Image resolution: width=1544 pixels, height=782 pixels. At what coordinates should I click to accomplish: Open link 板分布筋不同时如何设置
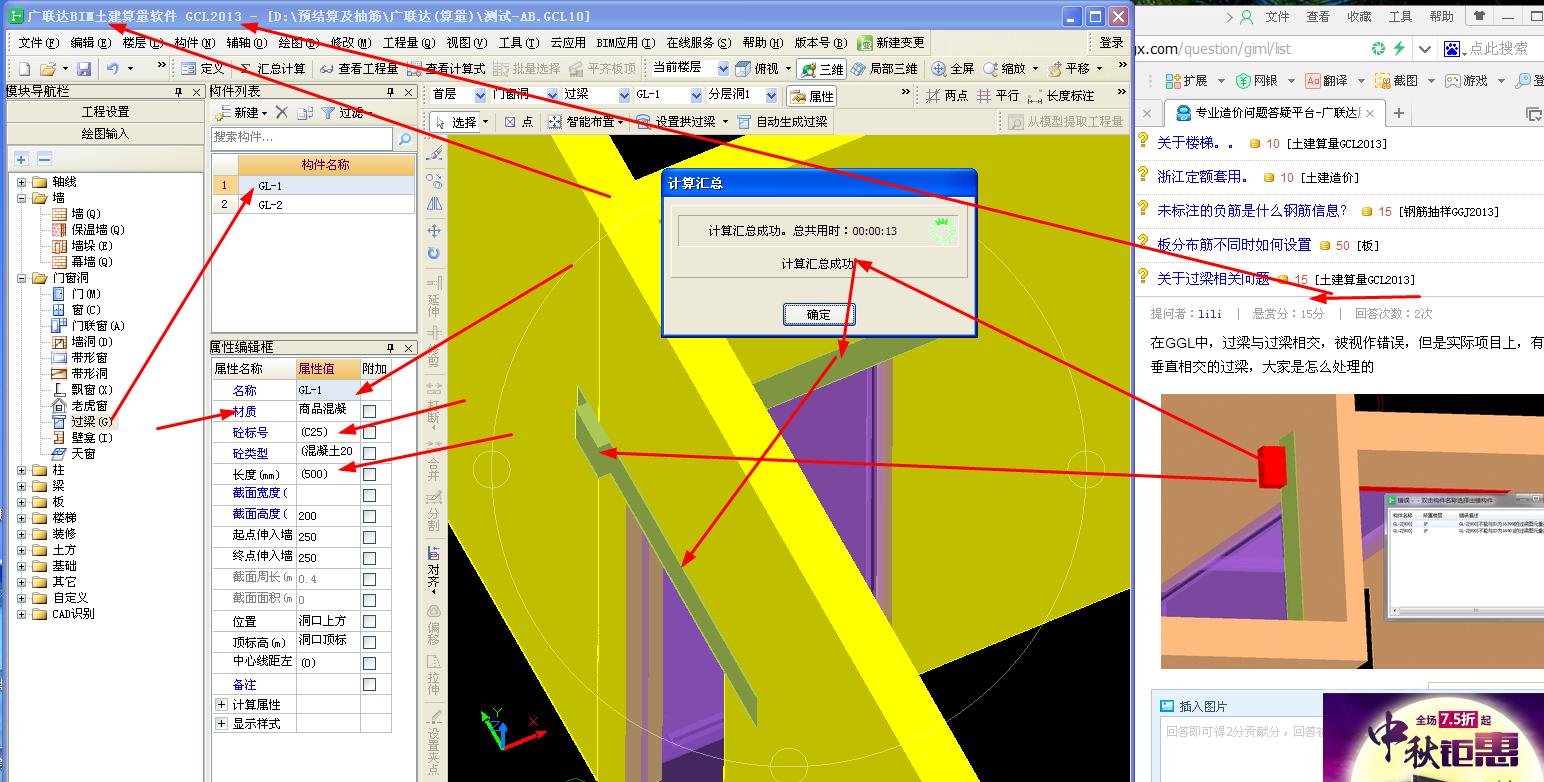click(x=1234, y=245)
